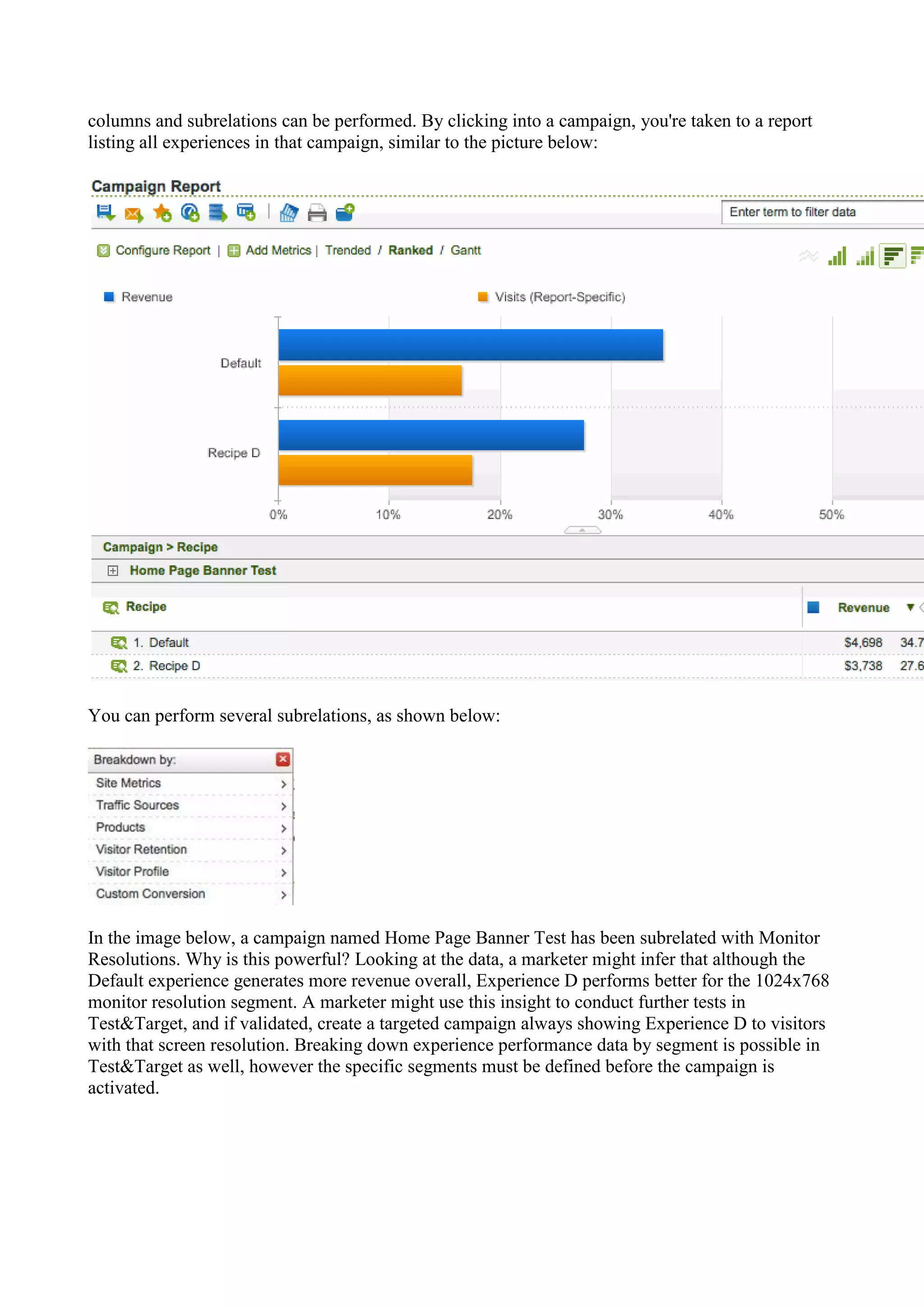Click the Visits (Report-Specific) legend label
Screen dimensions: 924x1307
(560, 297)
